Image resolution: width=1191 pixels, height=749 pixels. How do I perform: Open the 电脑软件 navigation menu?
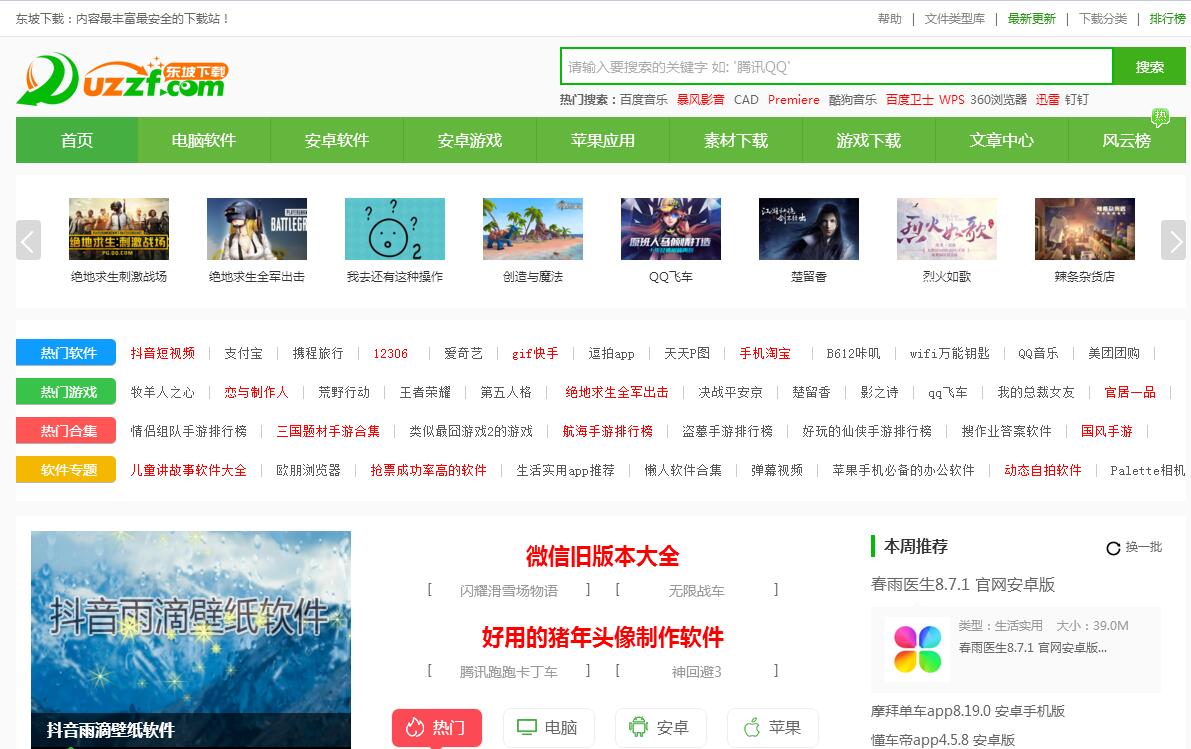(x=204, y=140)
